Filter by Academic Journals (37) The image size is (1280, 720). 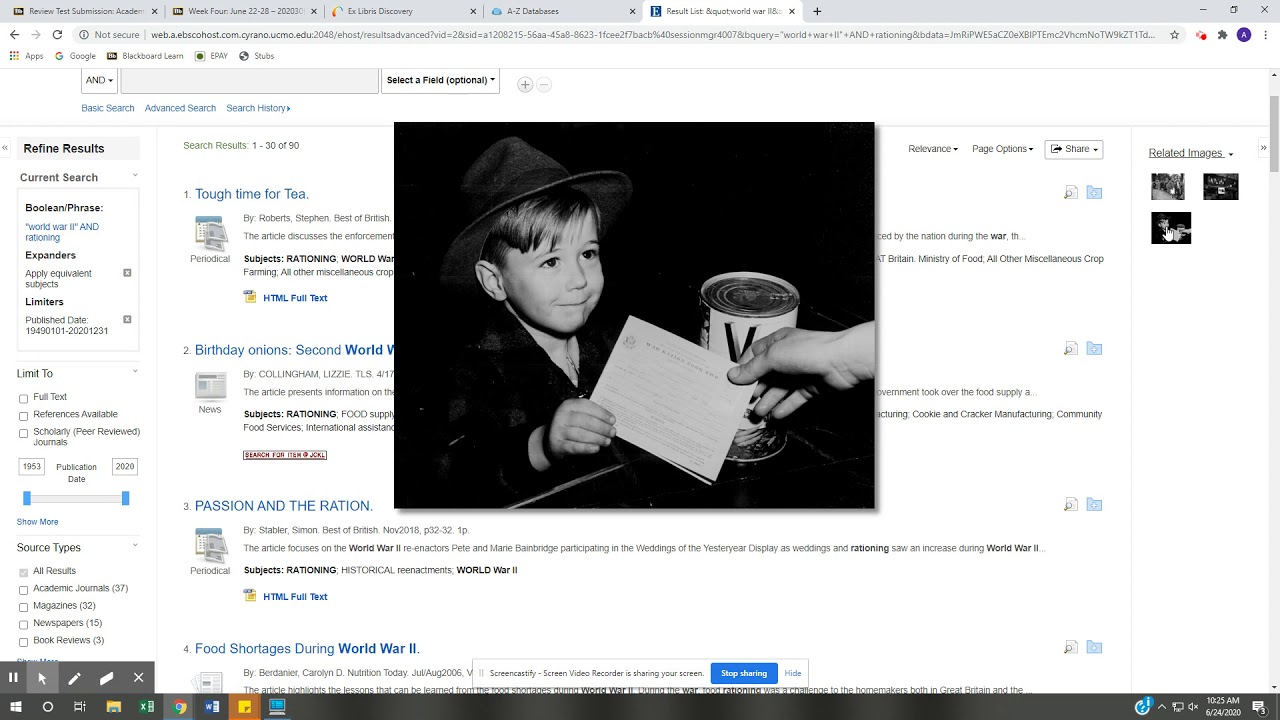pos(23,589)
